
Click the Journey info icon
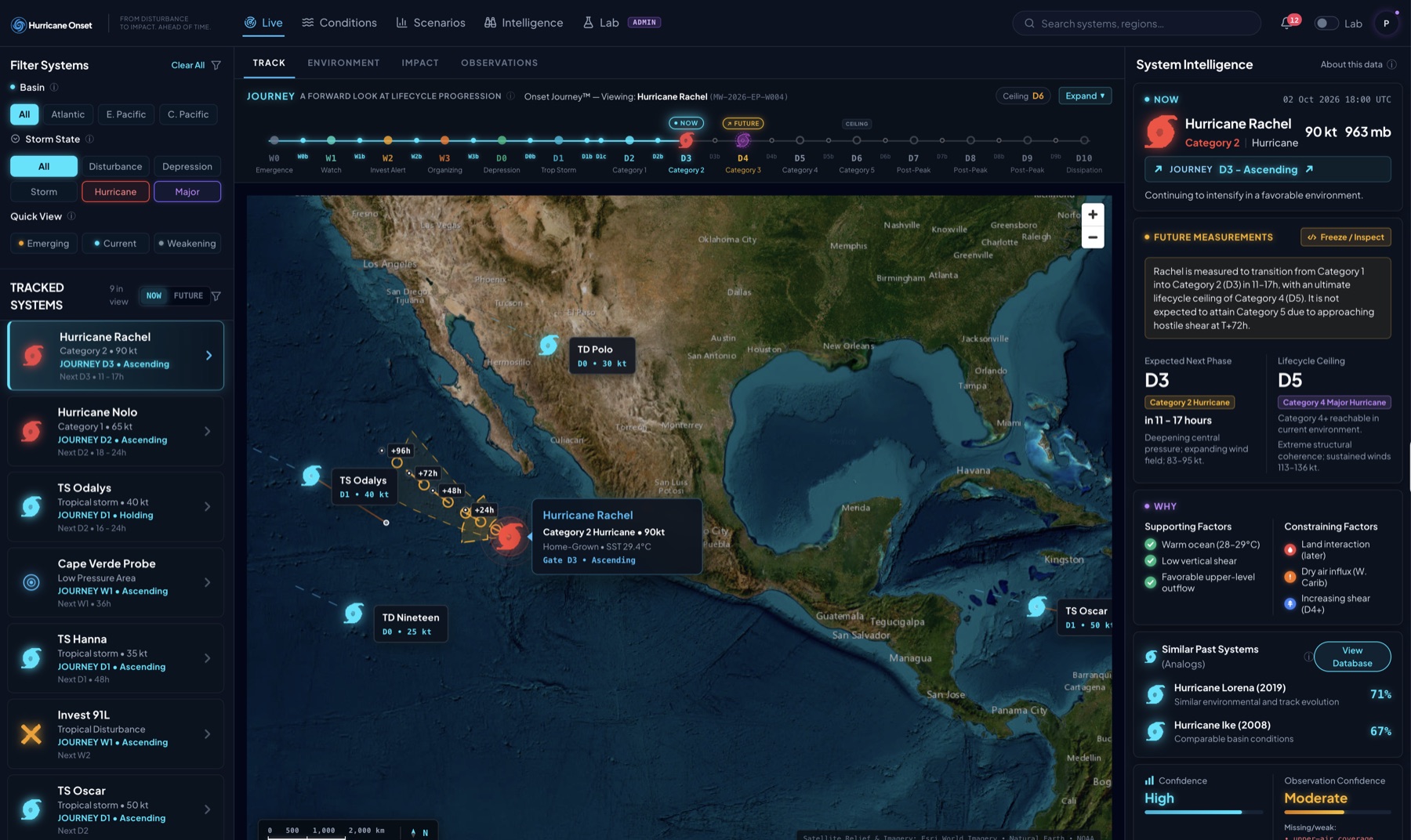pyautogui.click(x=510, y=96)
